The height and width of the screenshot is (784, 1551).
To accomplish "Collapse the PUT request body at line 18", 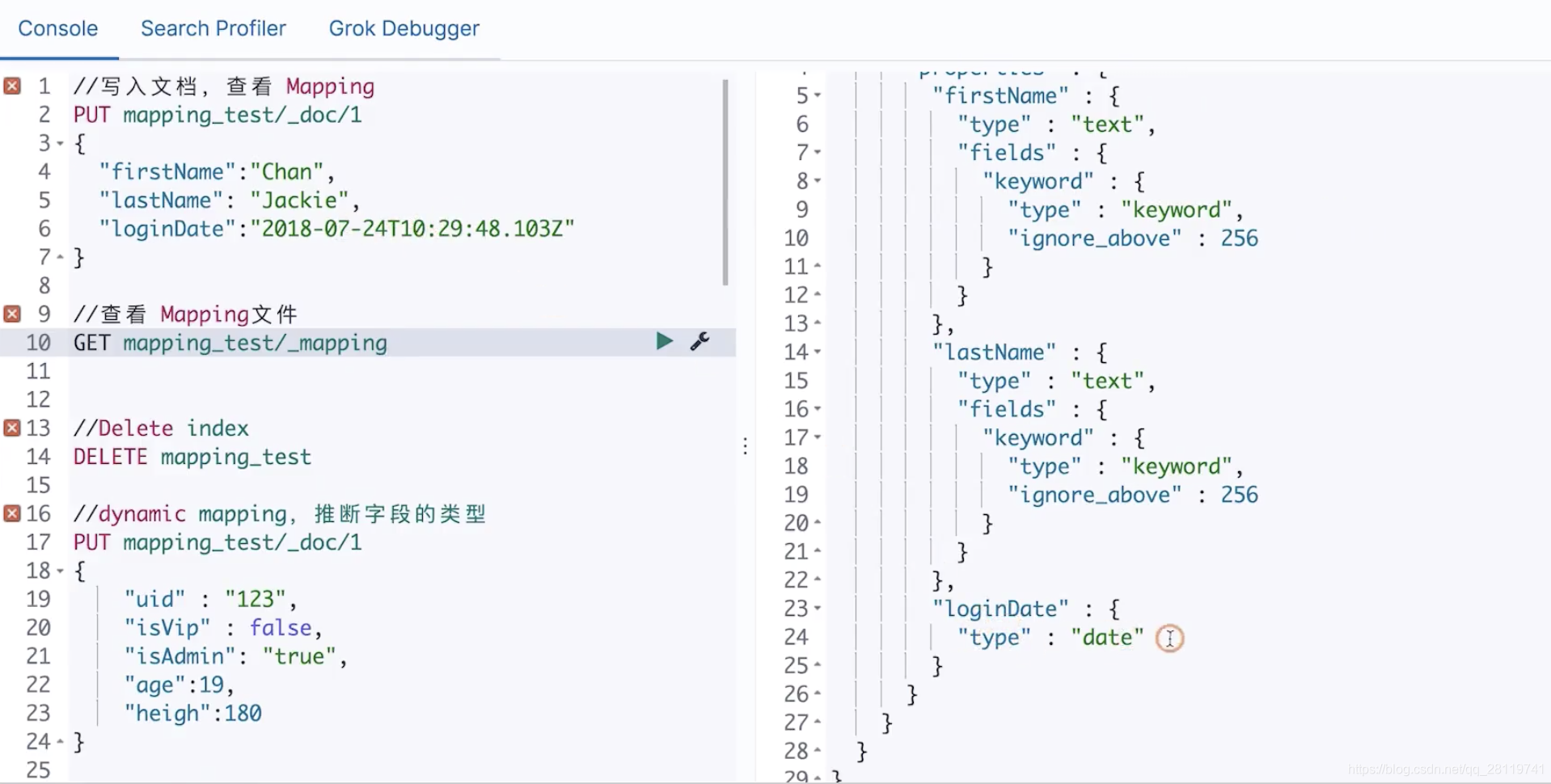I will [x=59, y=571].
